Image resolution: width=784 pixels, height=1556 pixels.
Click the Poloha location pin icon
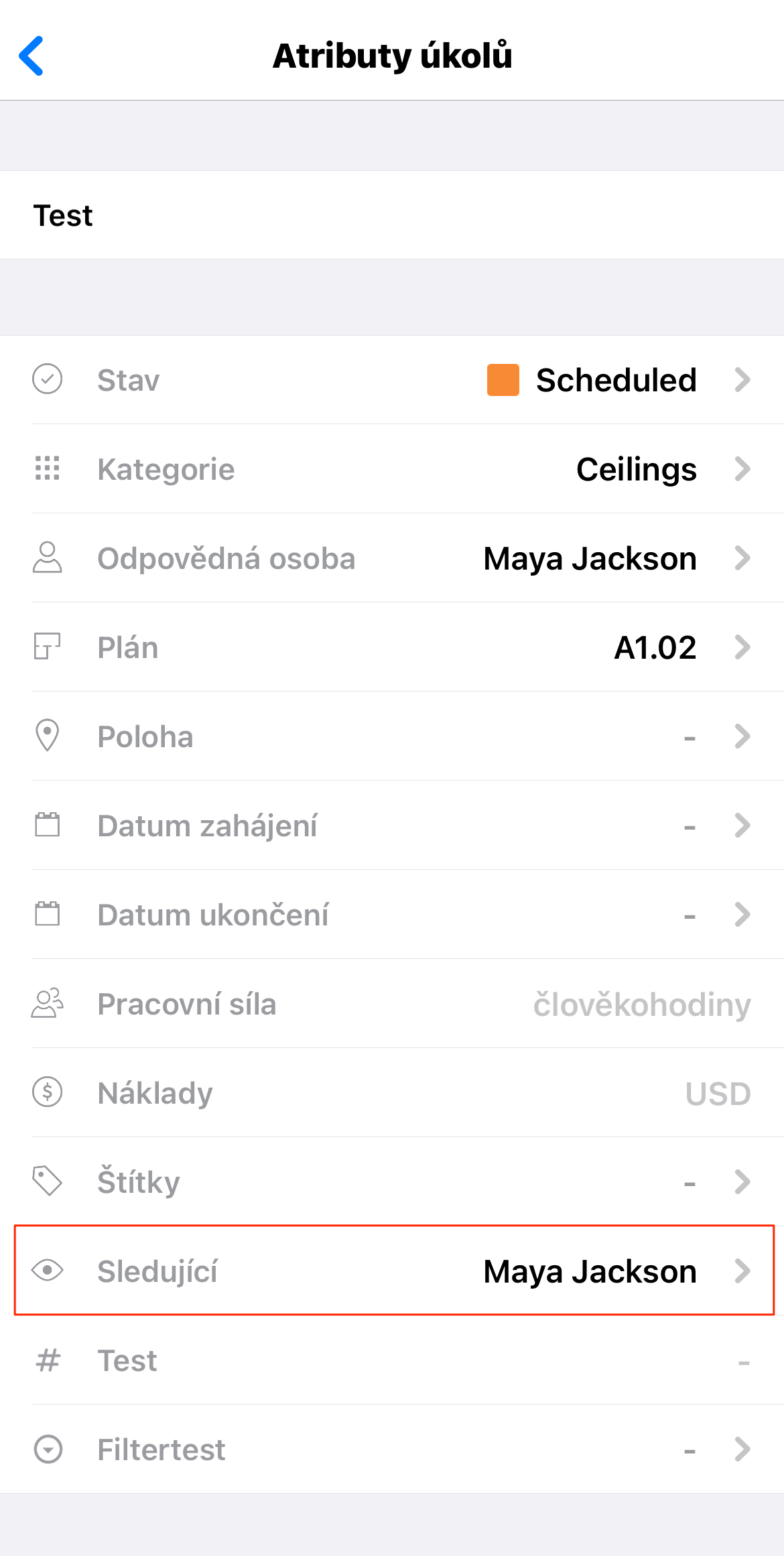(48, 736)
